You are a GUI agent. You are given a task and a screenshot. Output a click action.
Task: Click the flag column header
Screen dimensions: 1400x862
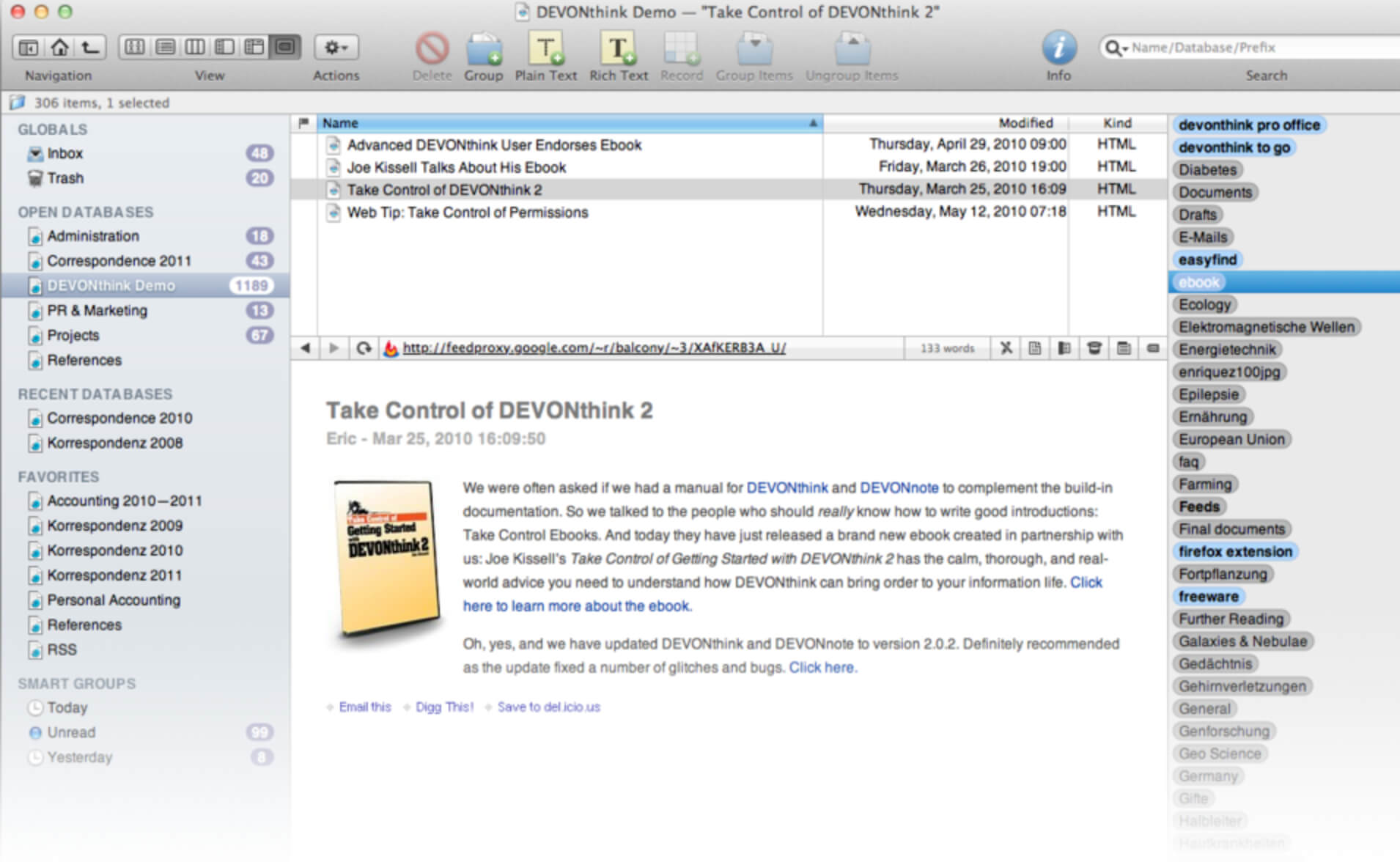(x=303, y=123)
